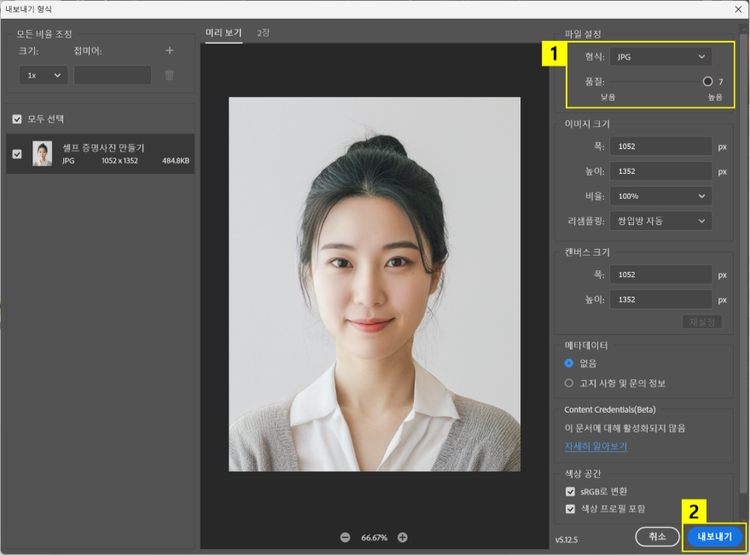Select 없음 metadata radio button

point(570,363)
